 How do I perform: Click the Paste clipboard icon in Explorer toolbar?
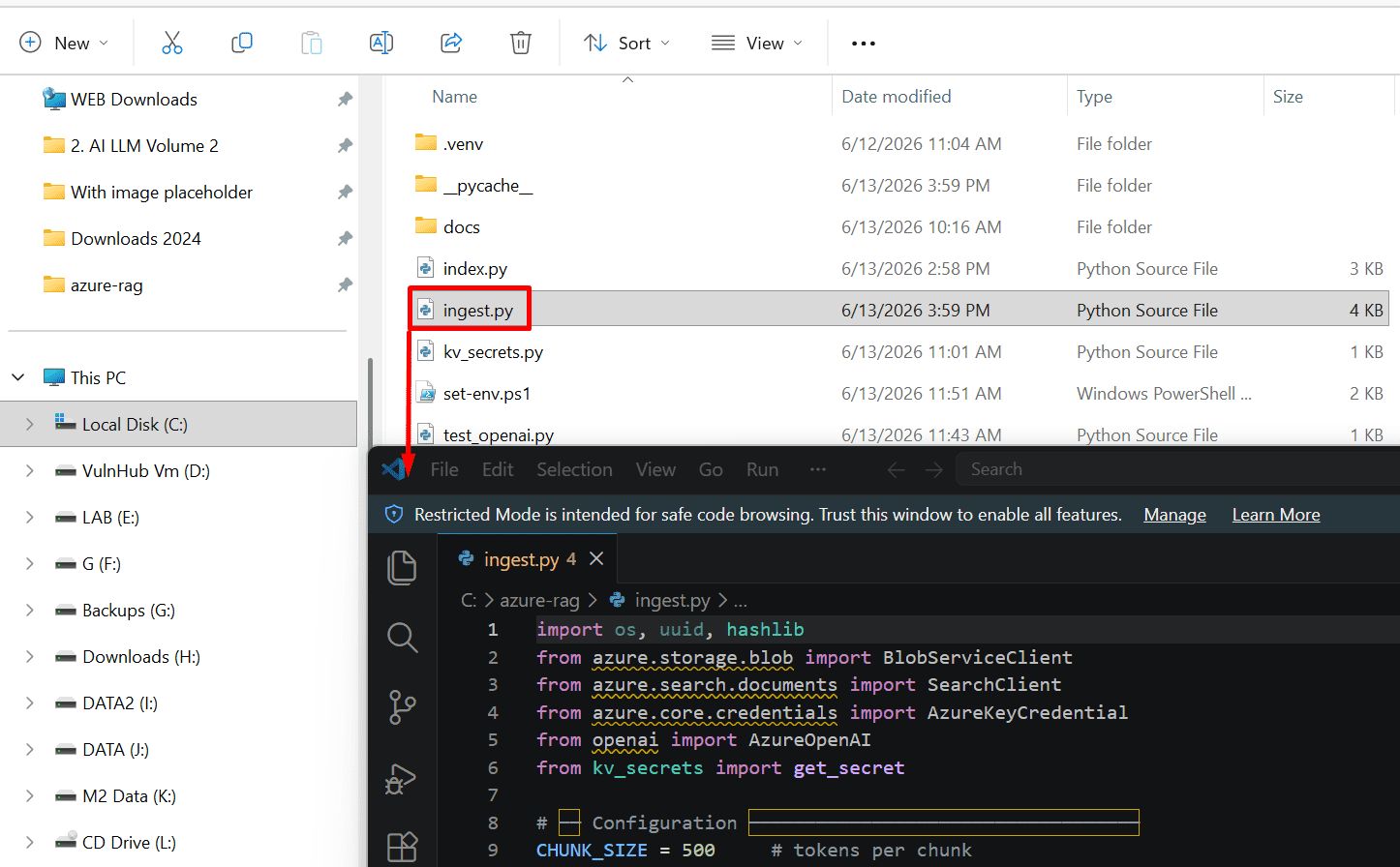pyautogui.click(x=312, y=43)
